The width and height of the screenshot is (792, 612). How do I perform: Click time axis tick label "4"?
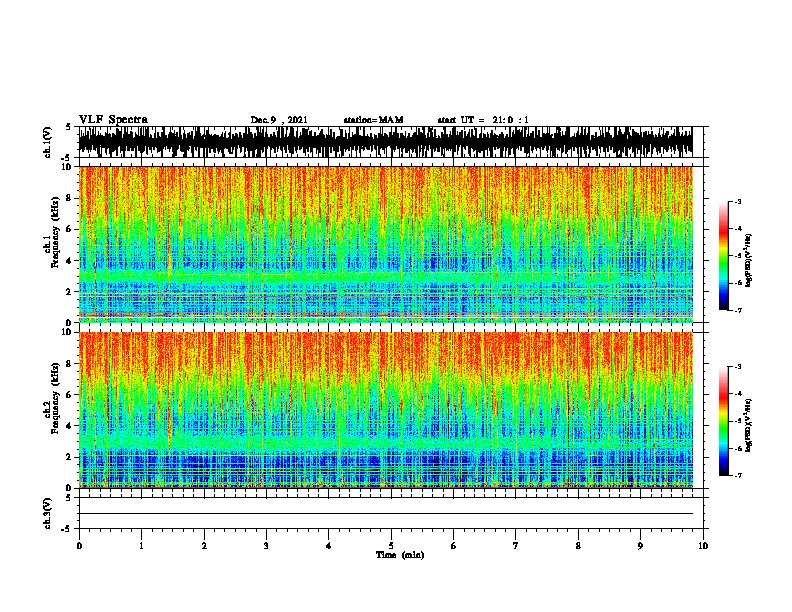(x=329, y=546)
